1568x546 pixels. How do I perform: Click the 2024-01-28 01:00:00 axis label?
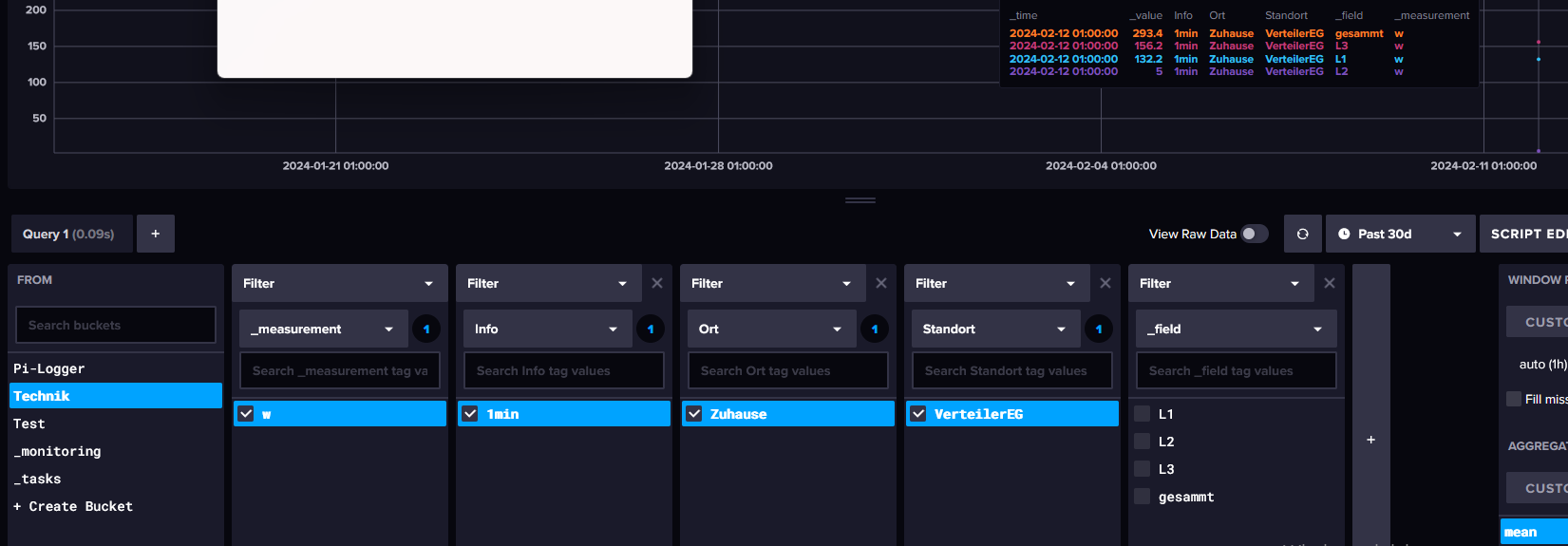click(718, 165)
